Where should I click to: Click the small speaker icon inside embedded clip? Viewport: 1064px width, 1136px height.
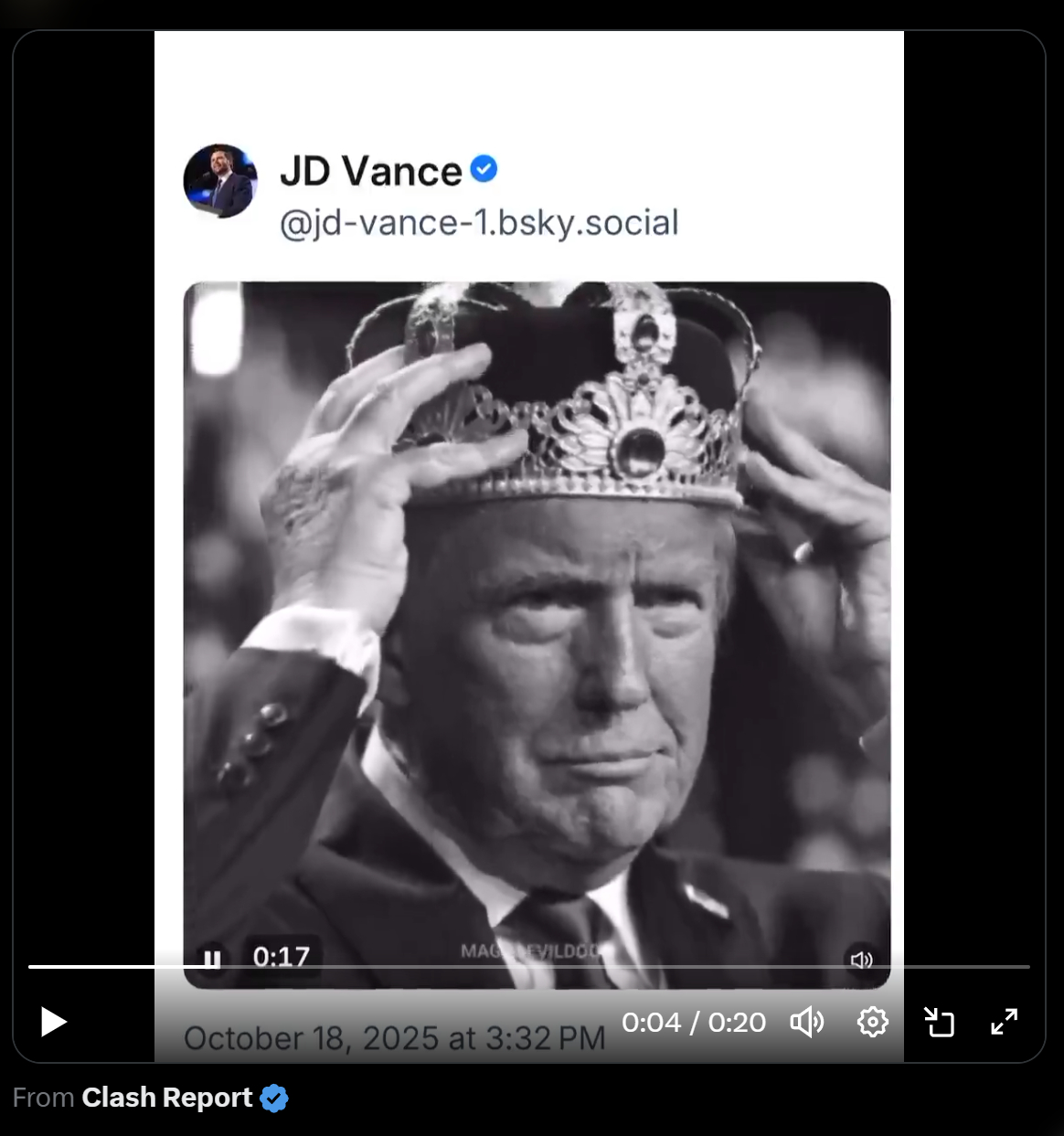(861, 960)
